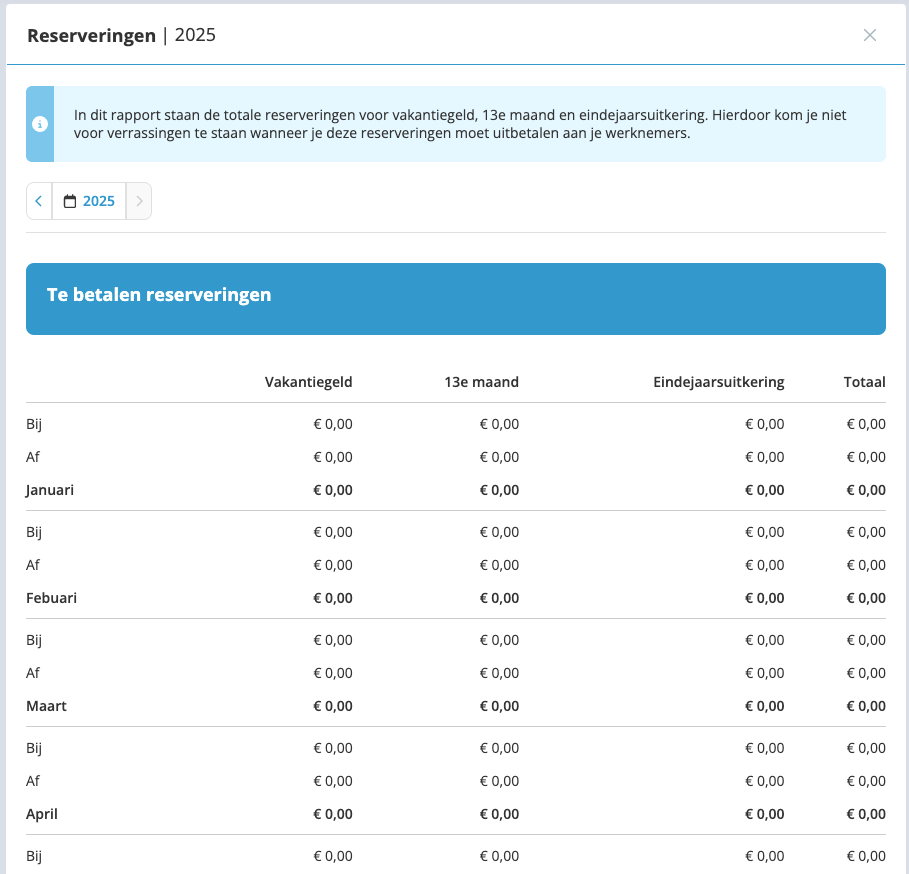This screenshot has height=874, width=909.
Task: Click the Maart Vakantiegeld amount
Action: pos(332,706)
